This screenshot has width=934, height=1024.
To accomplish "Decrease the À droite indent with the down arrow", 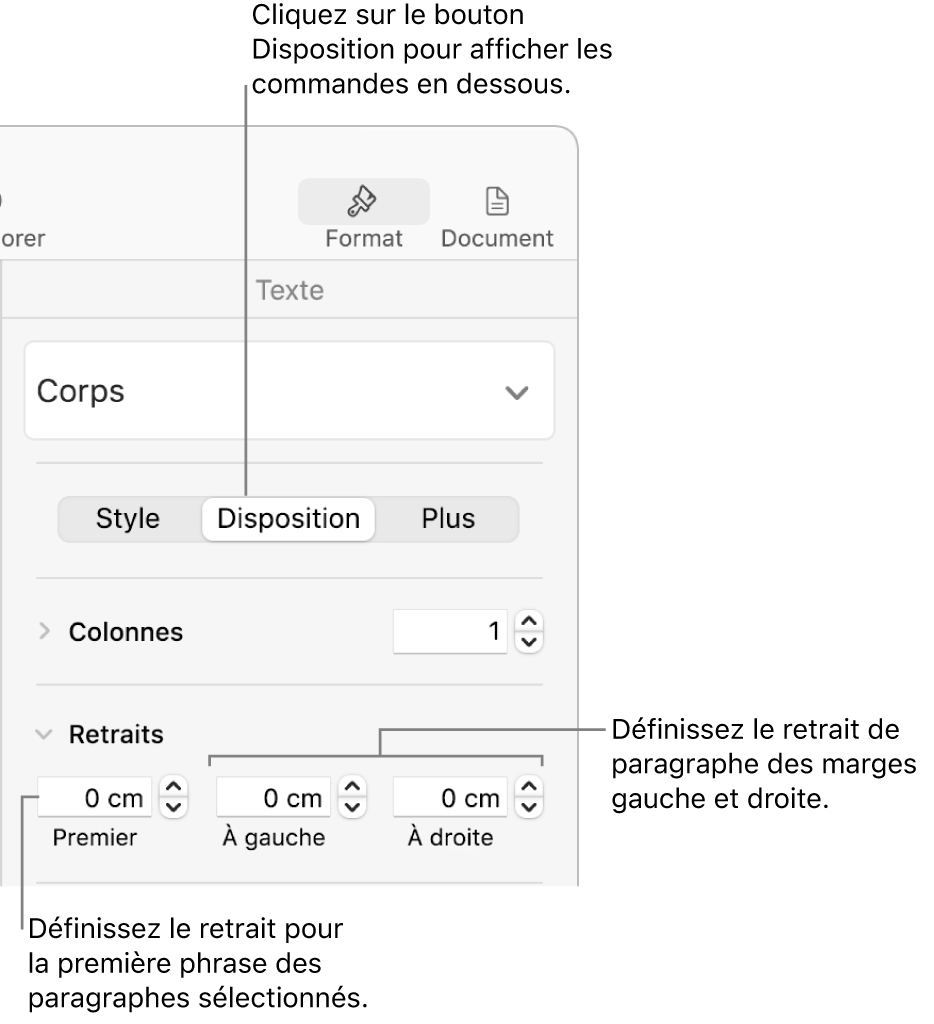I will tap(530, 808).
